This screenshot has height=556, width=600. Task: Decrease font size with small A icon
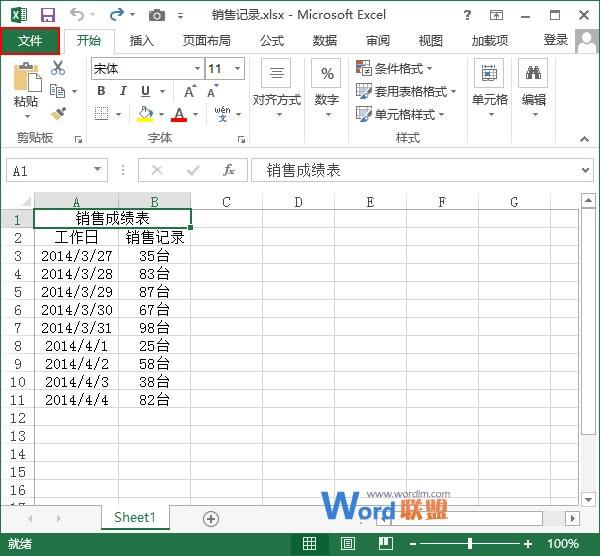point(213,91)
